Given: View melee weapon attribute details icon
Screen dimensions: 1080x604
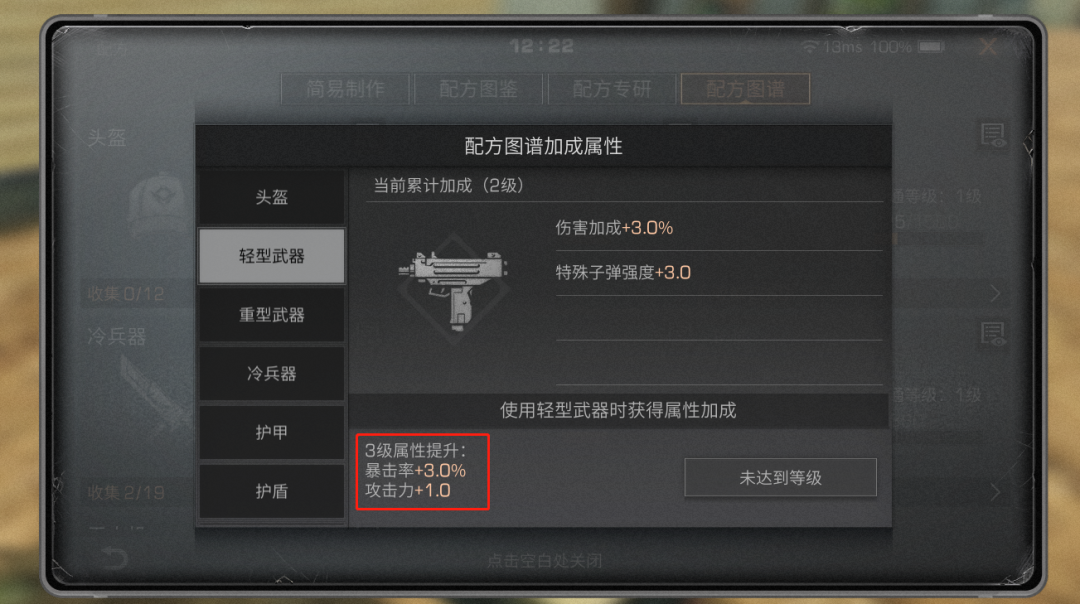Looking at the screenshot, I should [993, 334].
